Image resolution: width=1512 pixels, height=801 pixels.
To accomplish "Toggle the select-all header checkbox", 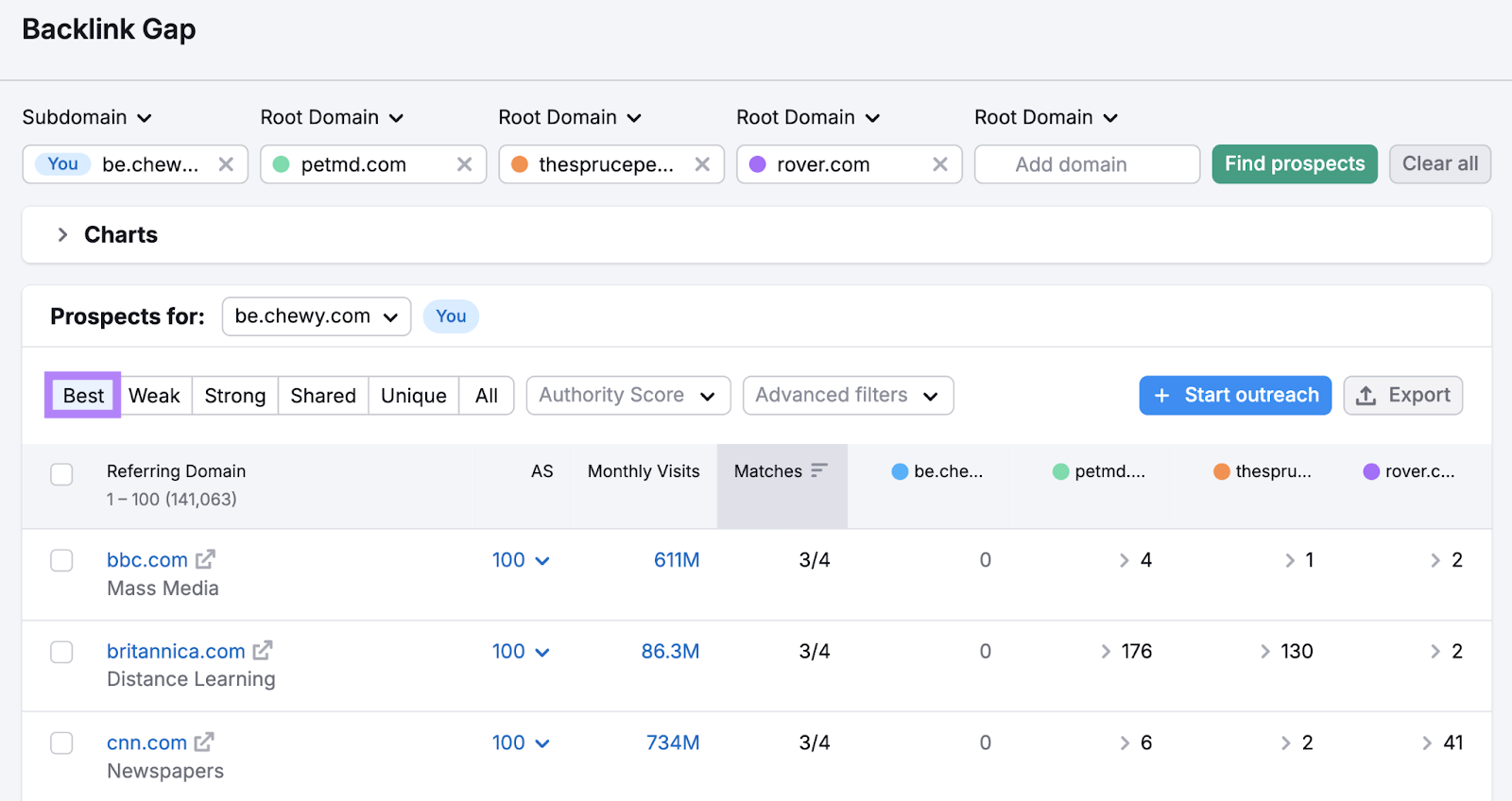I will click(61, 474).
